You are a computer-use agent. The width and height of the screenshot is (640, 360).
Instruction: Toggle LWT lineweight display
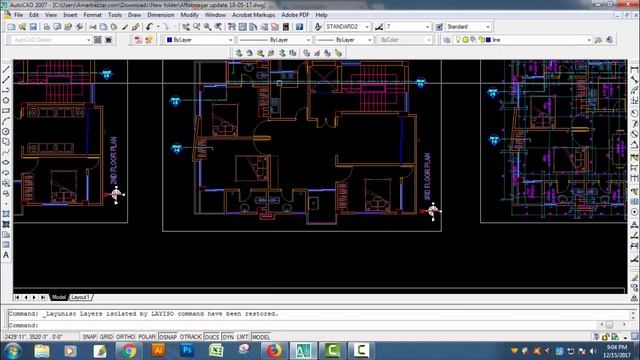[242, 337]
